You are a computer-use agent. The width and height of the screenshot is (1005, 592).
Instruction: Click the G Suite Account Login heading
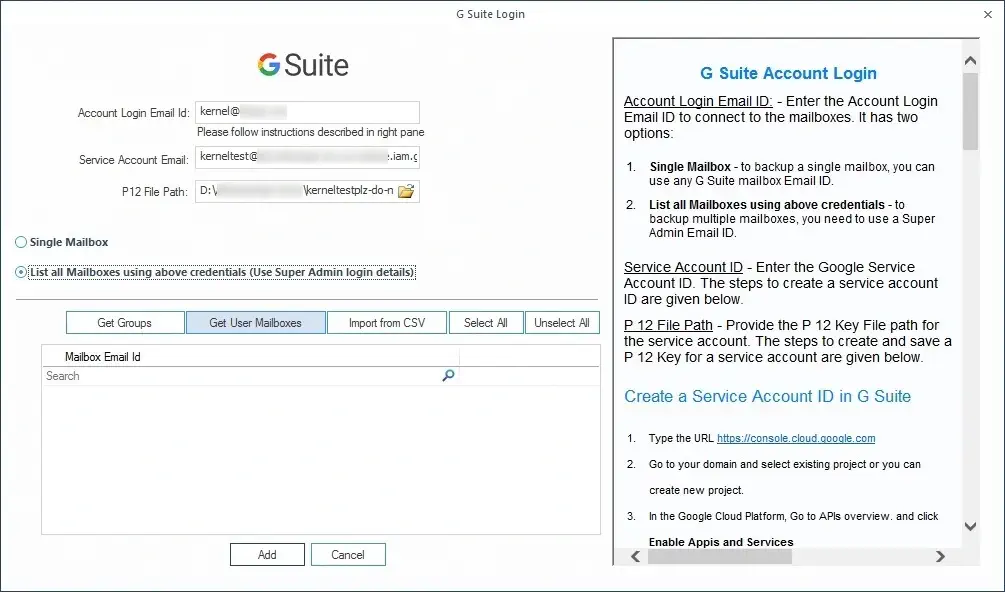pos(788,73)
